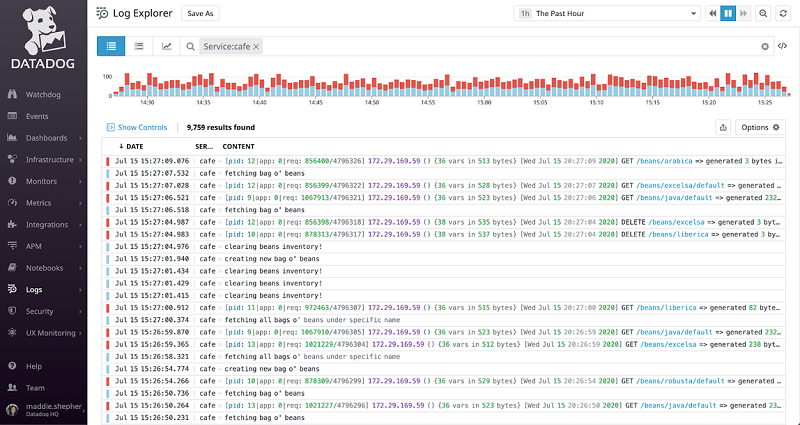Open log row dated 15:27:09.076

coord(444,161)
